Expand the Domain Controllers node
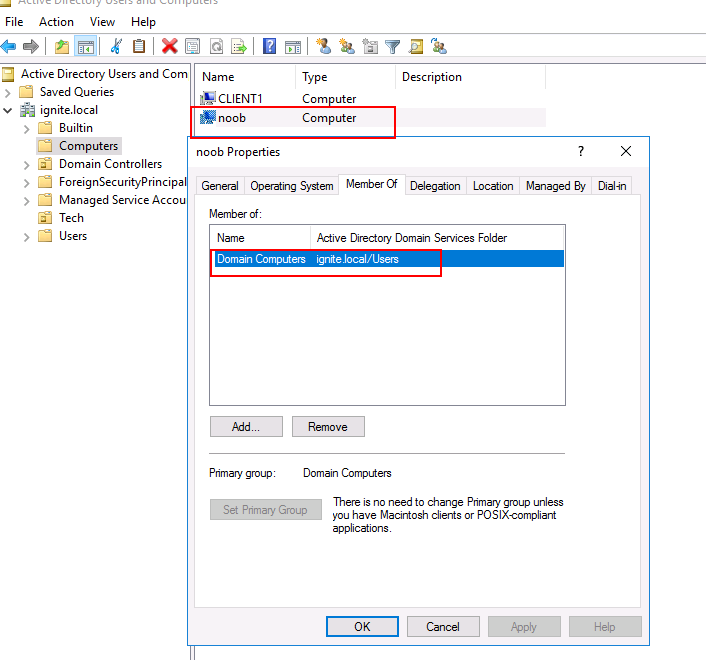 point(26,165)
